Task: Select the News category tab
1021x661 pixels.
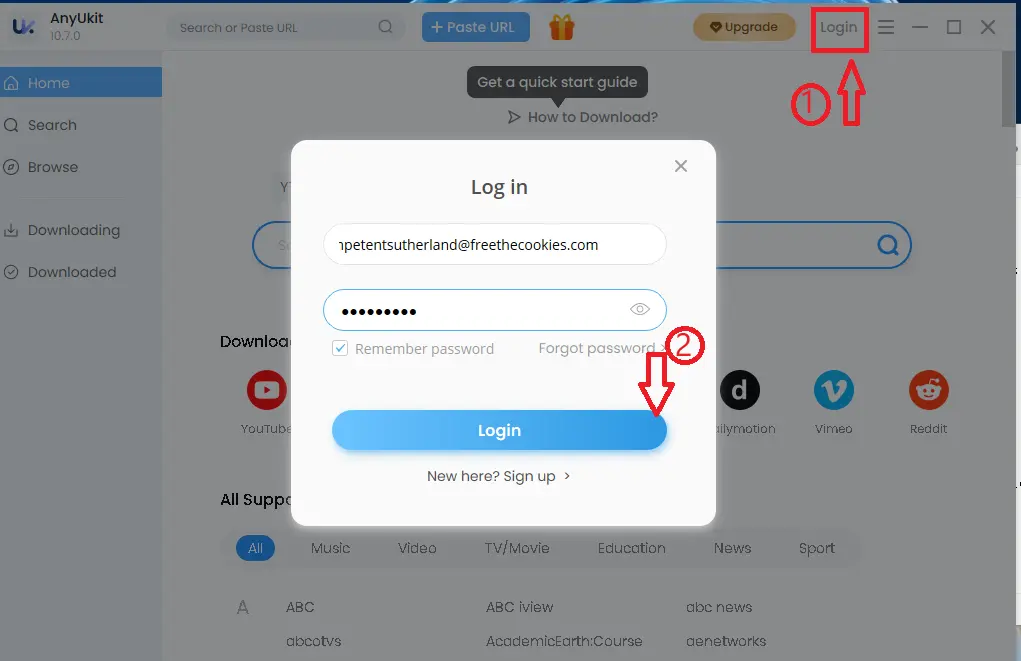Action: 732,548
